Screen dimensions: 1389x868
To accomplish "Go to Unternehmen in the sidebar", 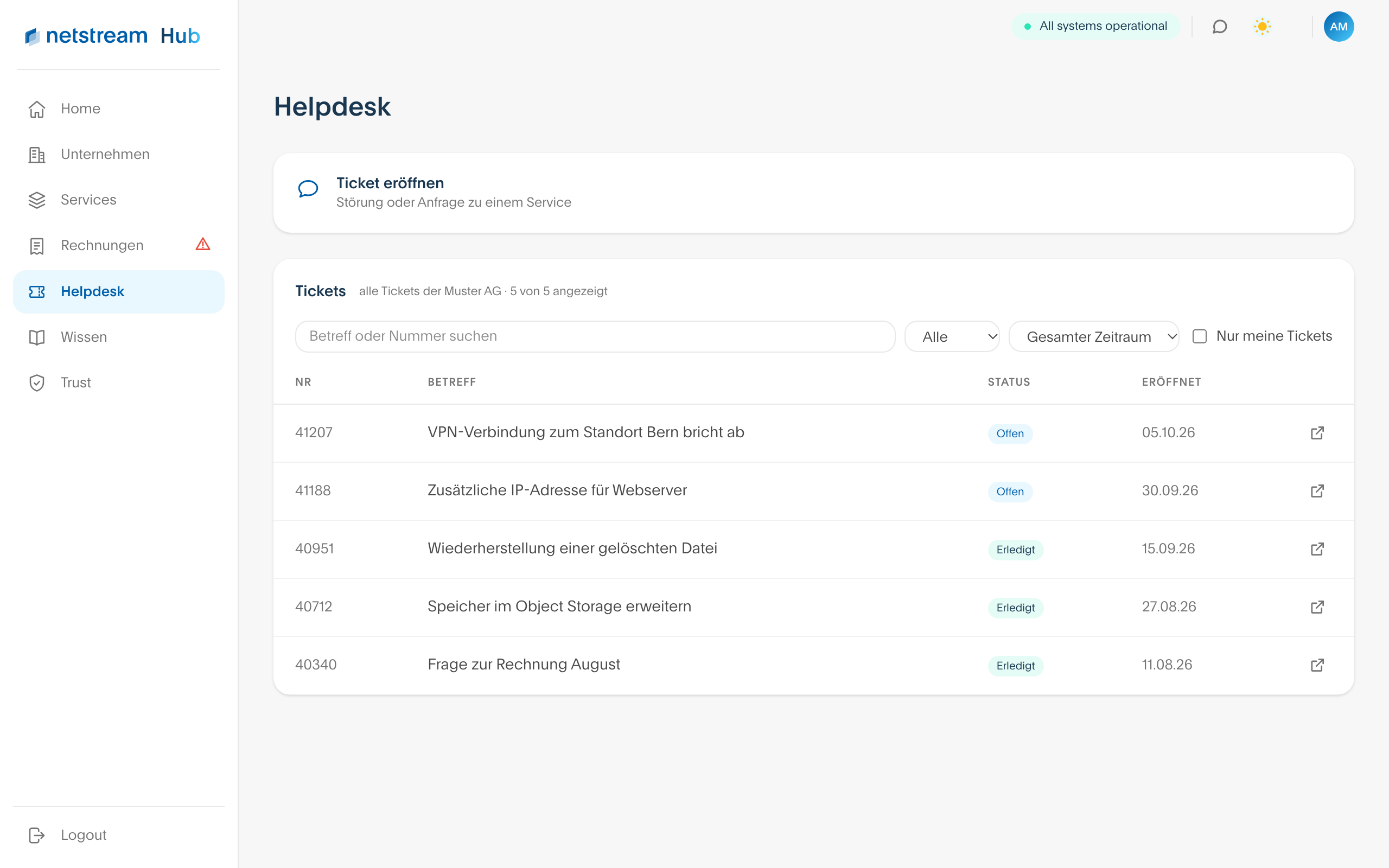I will (119, 155).
